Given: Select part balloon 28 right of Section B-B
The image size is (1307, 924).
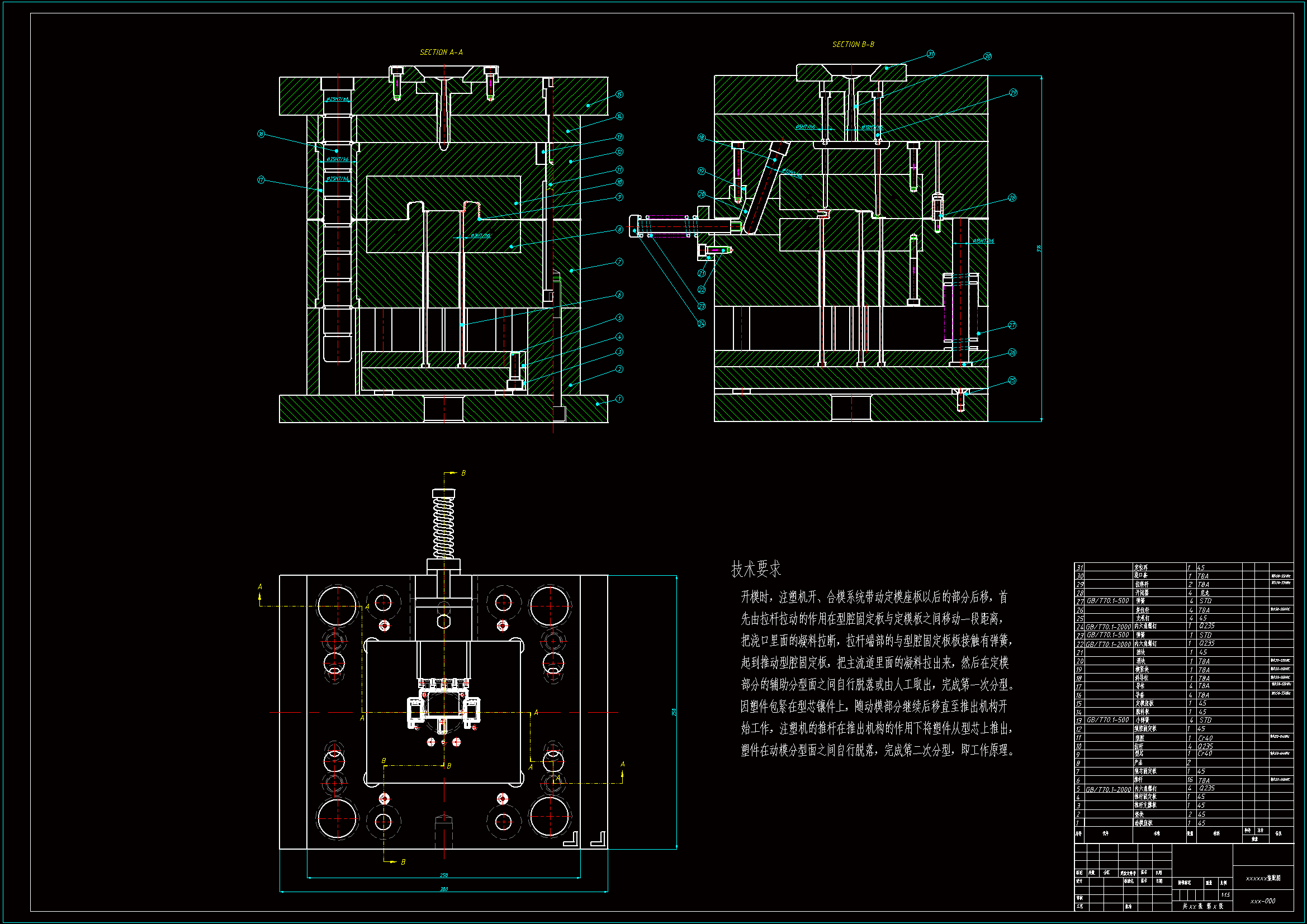Looking at the screenshot, I should click(1012, 198).
